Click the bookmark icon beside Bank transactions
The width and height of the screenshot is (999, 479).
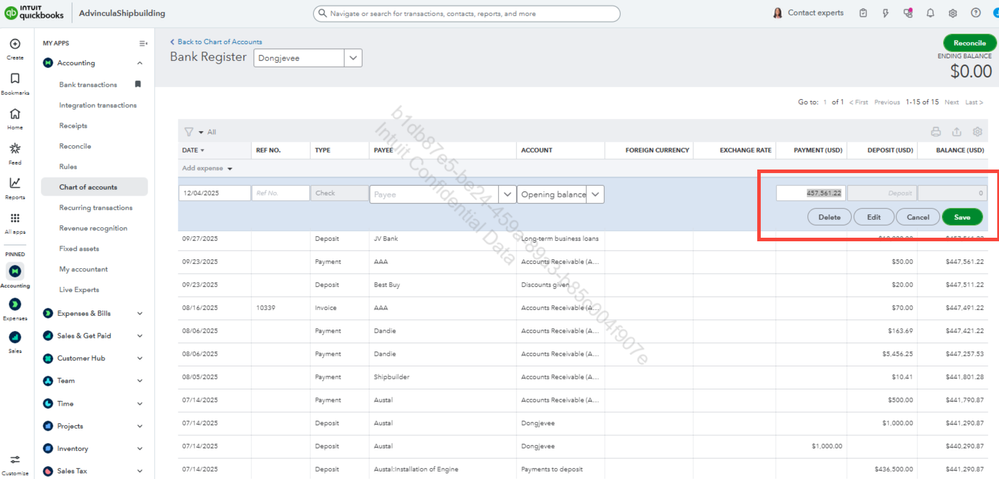[x=138, y=84]
